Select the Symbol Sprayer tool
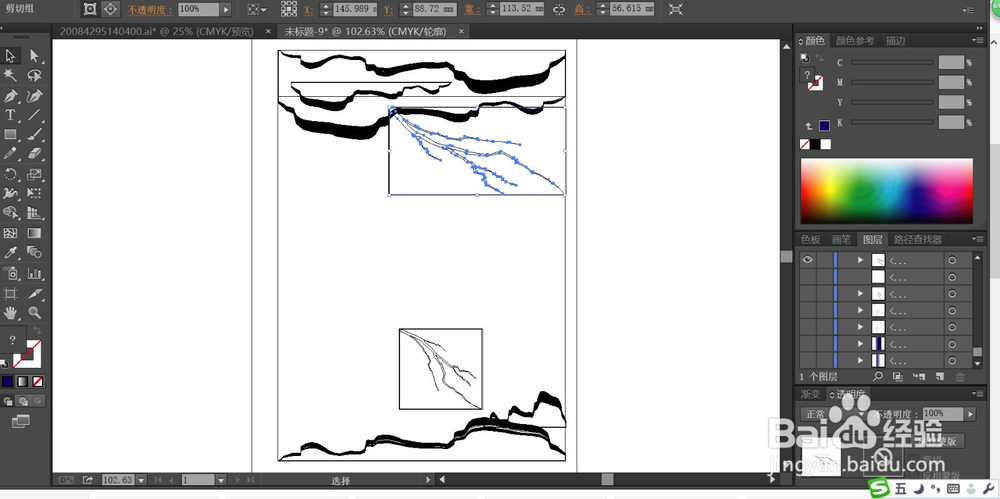The height and width of the screenshot is (499, 1000). (10, 274)
